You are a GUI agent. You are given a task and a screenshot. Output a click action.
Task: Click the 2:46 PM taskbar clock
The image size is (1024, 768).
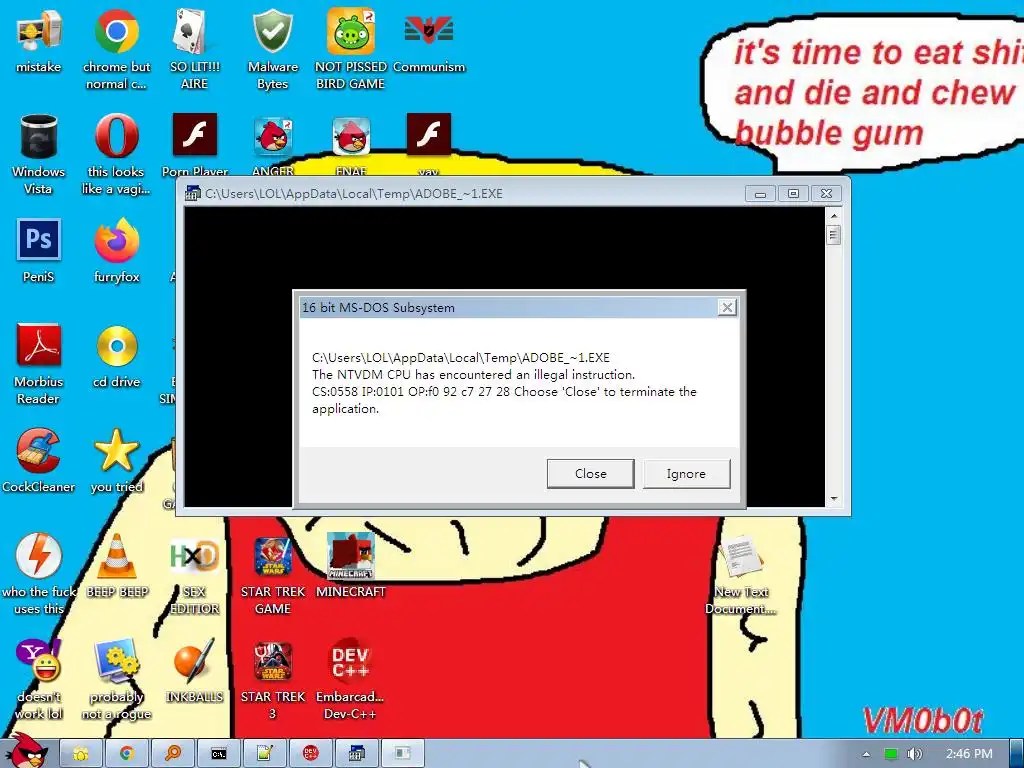(x=969, y=754)
